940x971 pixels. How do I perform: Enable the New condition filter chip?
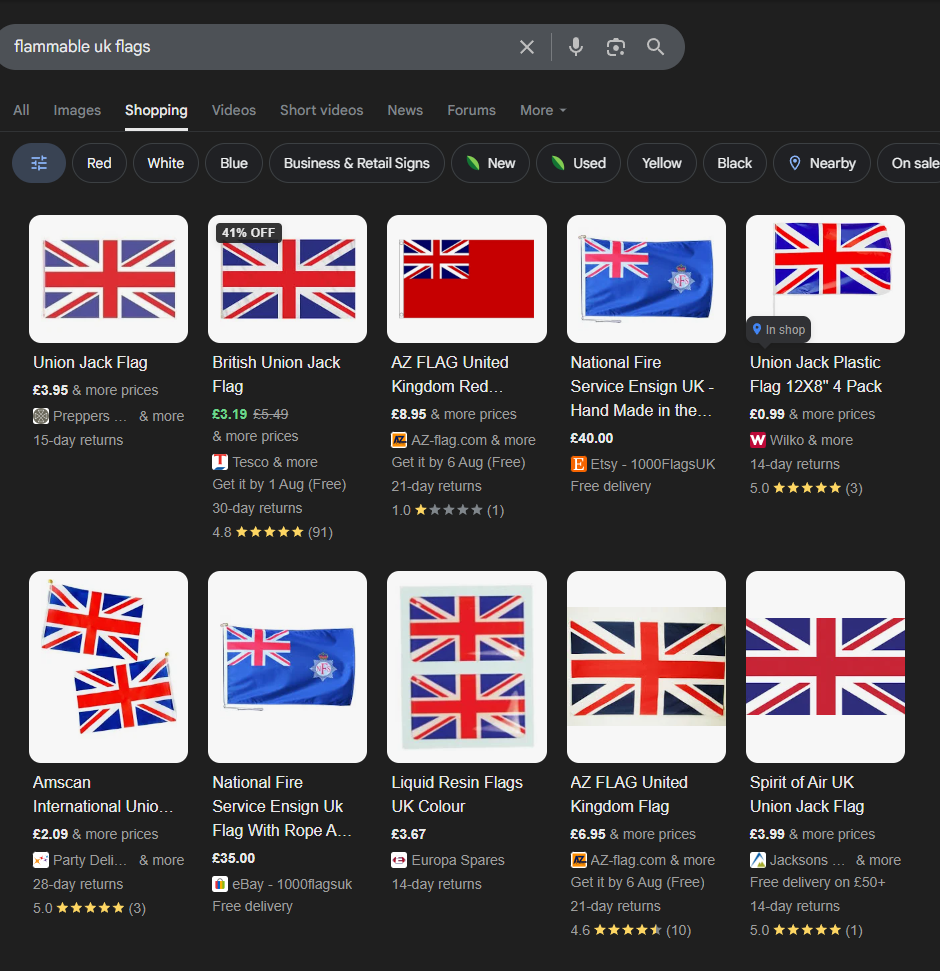pos(490,163)
